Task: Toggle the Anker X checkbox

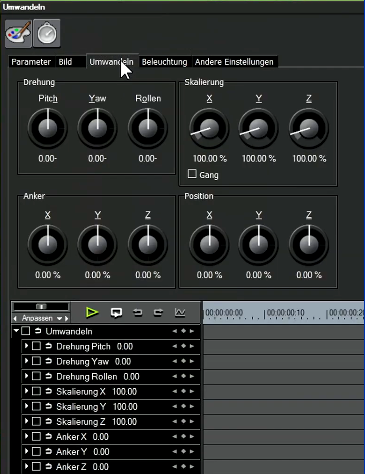Action: pyautogui.click(x=36, y=436)
